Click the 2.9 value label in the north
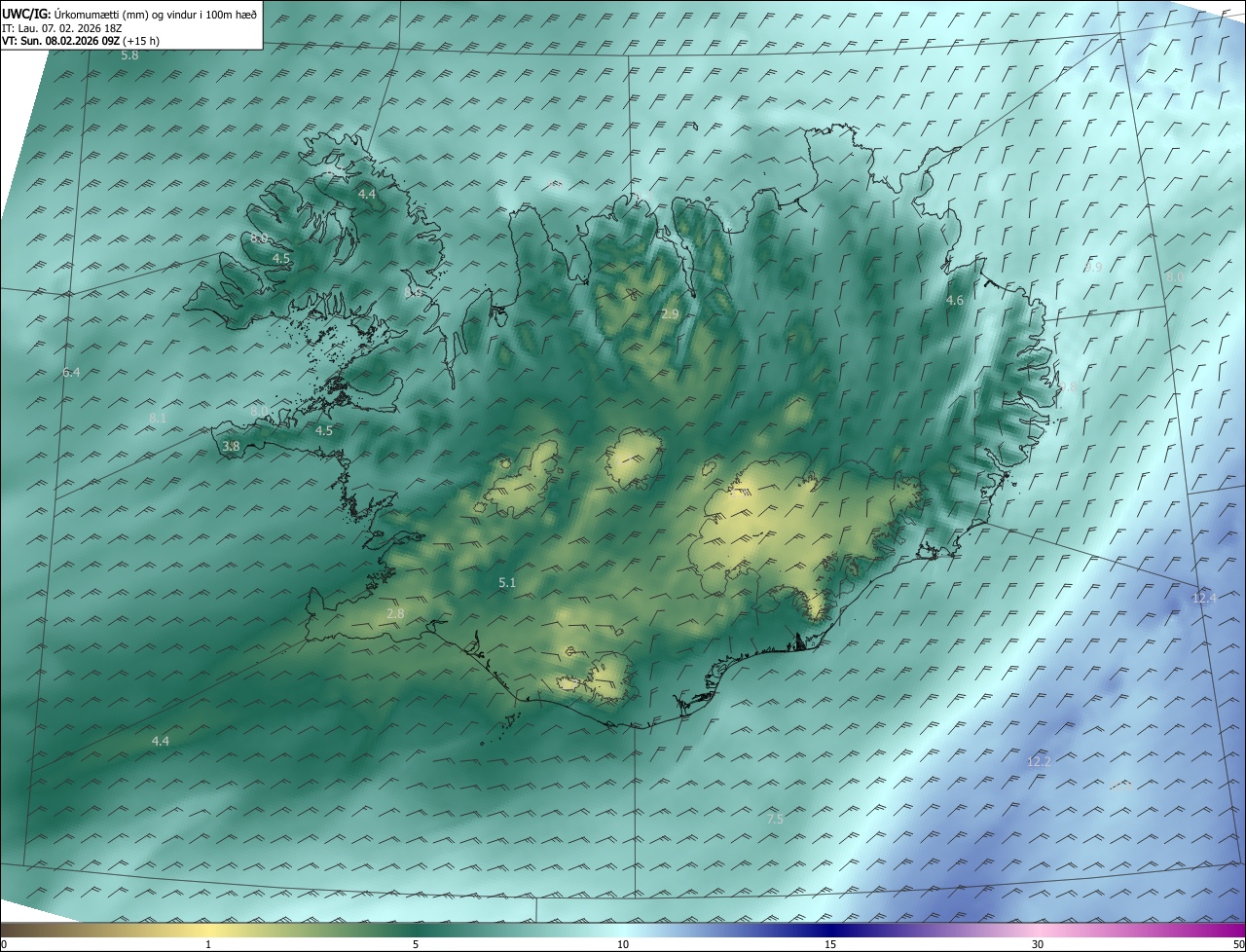 pos(669,313)
